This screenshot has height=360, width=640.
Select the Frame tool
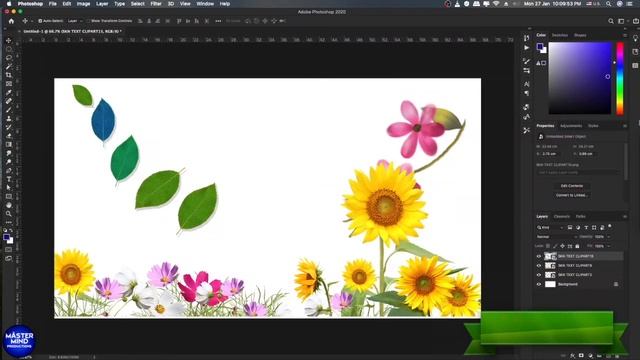point(9,84)
